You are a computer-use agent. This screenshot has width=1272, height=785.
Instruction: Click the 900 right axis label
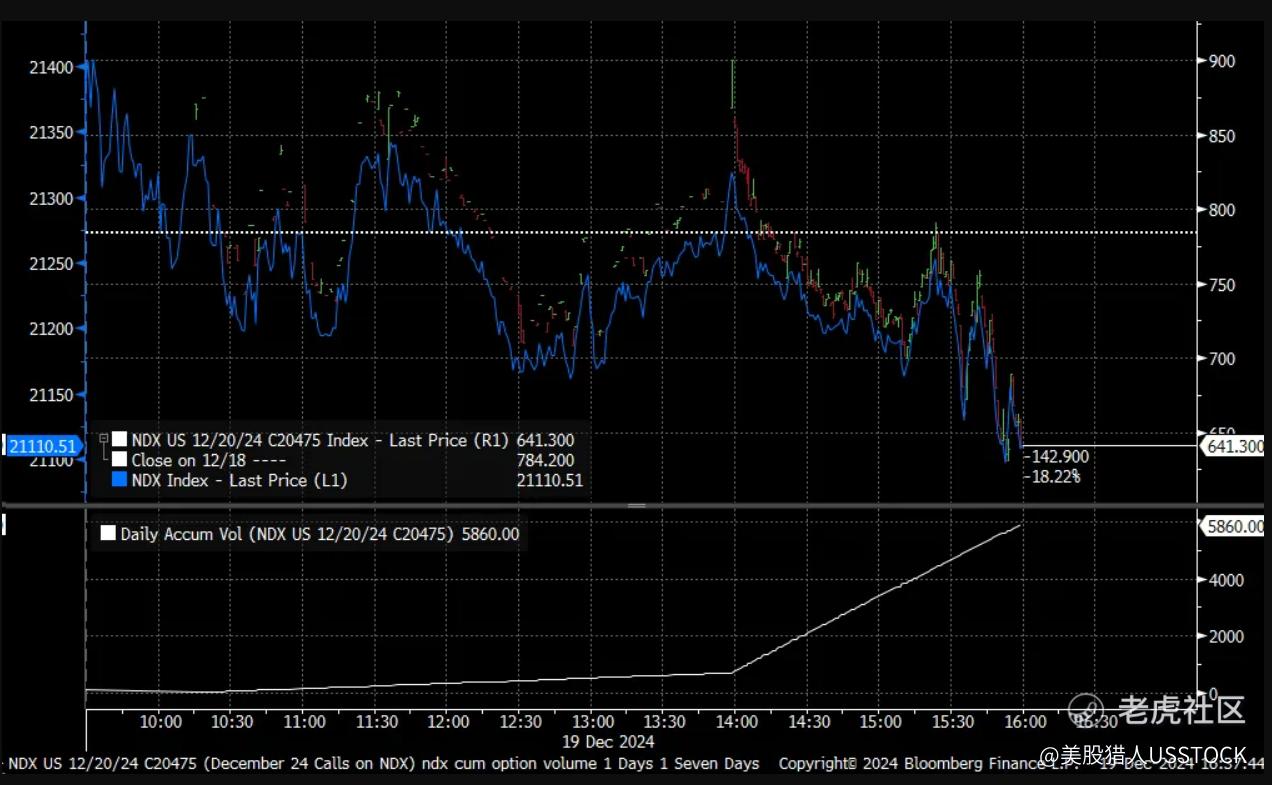pyautogui.click(x=1221, y=61)
